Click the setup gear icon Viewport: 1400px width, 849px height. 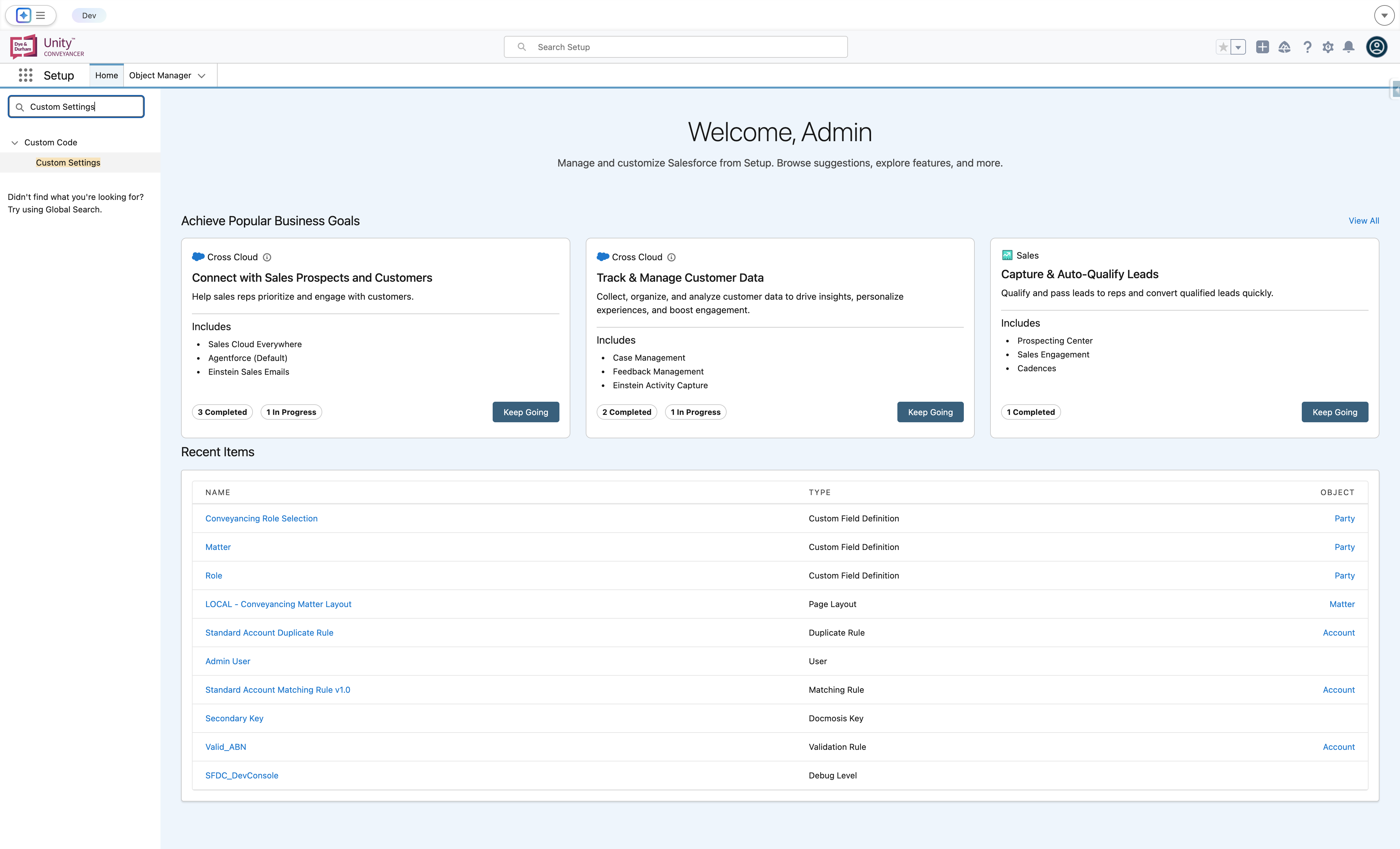(x=1328, y=47)
